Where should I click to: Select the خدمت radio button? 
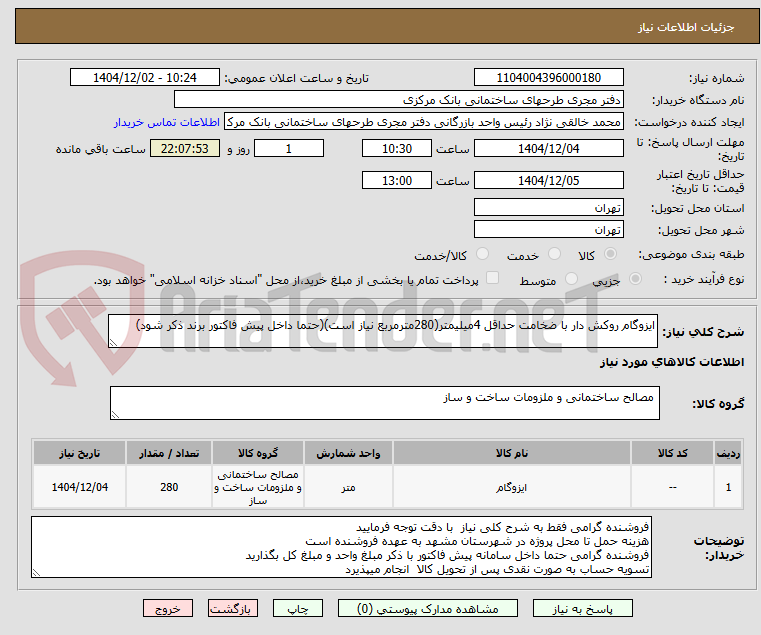coord(554,254)
